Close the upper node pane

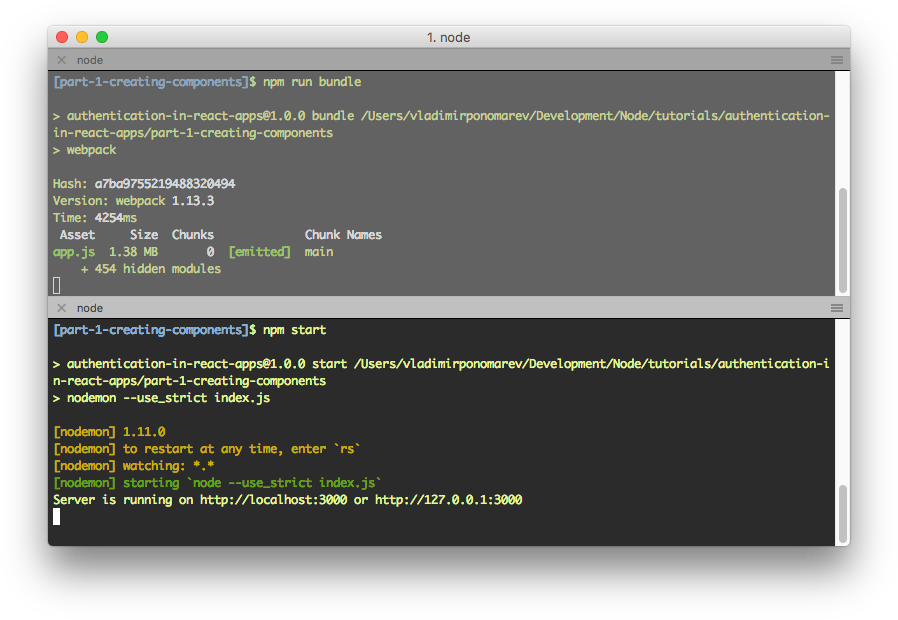pos(62,60)
